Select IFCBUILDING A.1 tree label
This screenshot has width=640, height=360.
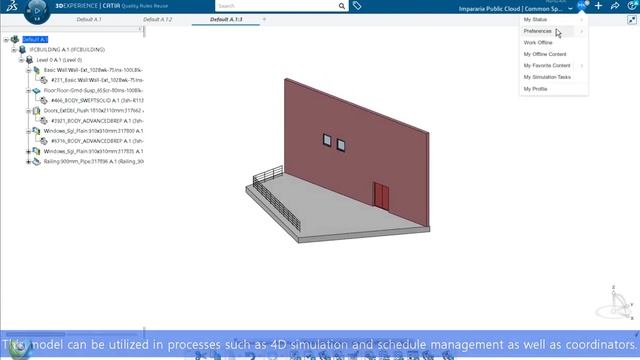pyautogui.click(x=67, y=49)
